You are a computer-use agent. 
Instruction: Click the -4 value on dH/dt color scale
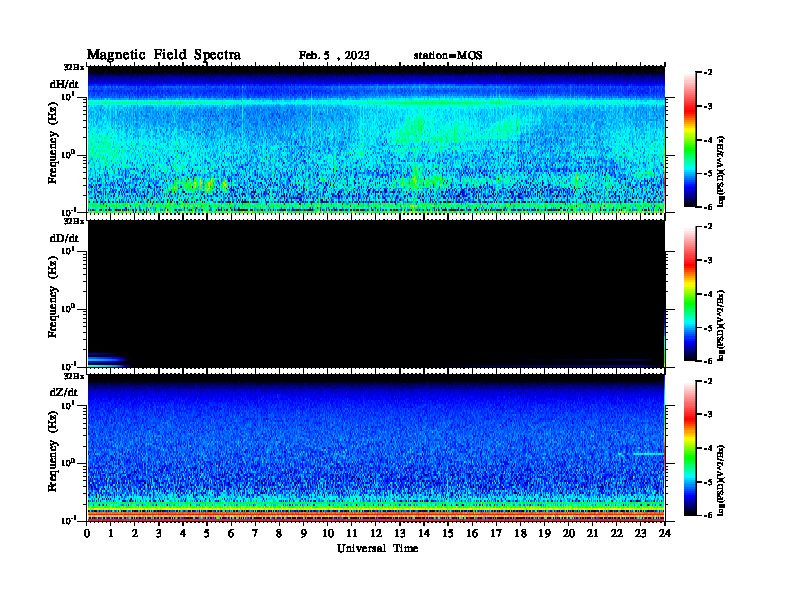(x=709, y=140)
